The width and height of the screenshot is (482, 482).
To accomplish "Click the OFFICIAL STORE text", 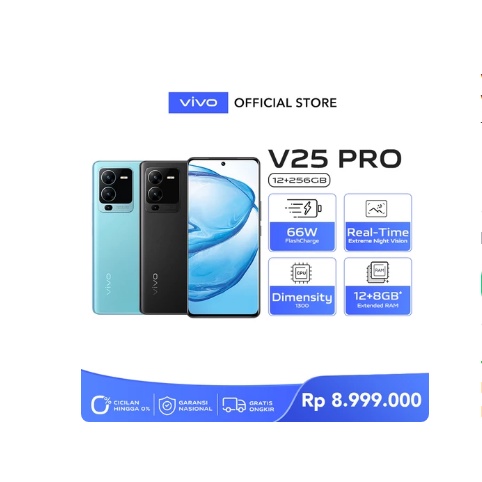I will tap(285, 103).
